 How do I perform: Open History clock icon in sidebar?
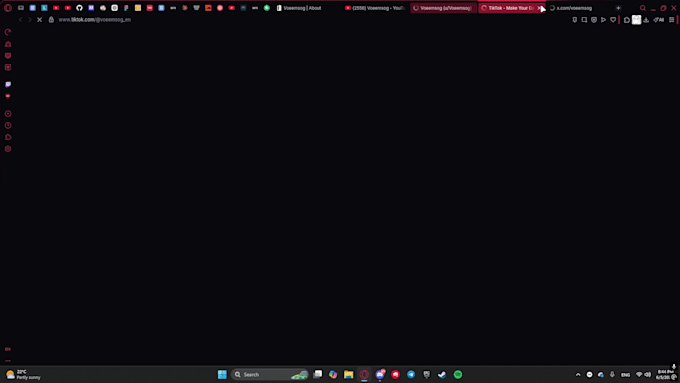[x=8, y=125]
